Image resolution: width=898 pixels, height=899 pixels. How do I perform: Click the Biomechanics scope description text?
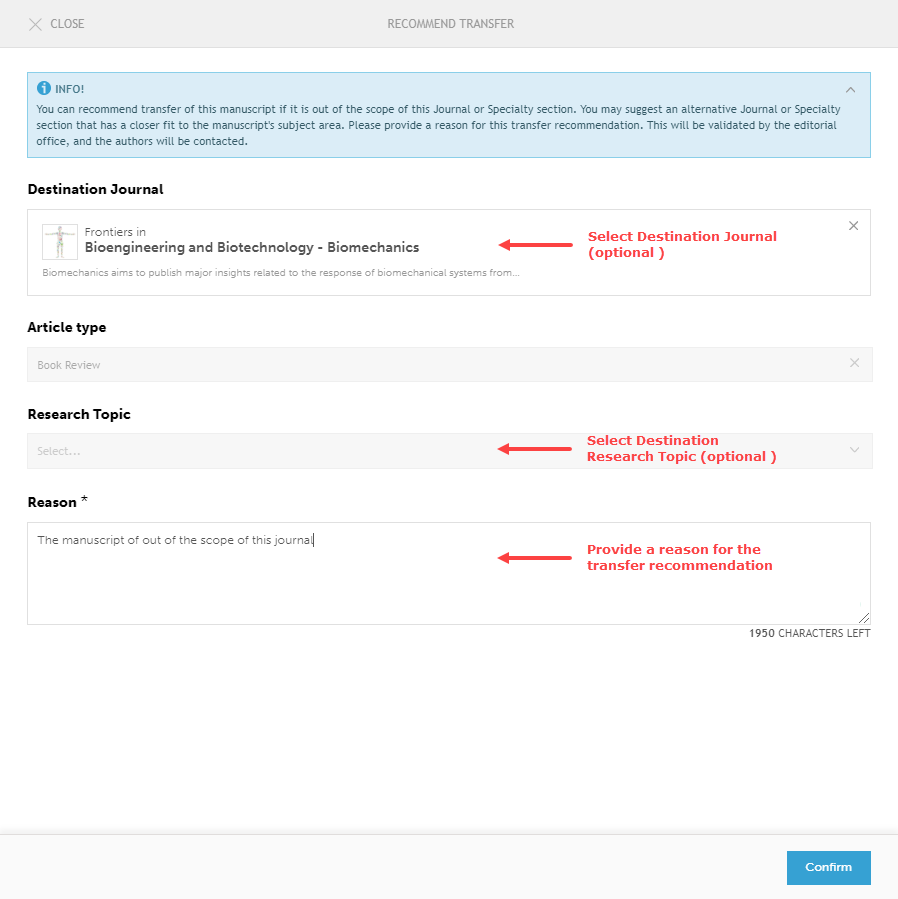pyautogui.click(x=280, y=272)
